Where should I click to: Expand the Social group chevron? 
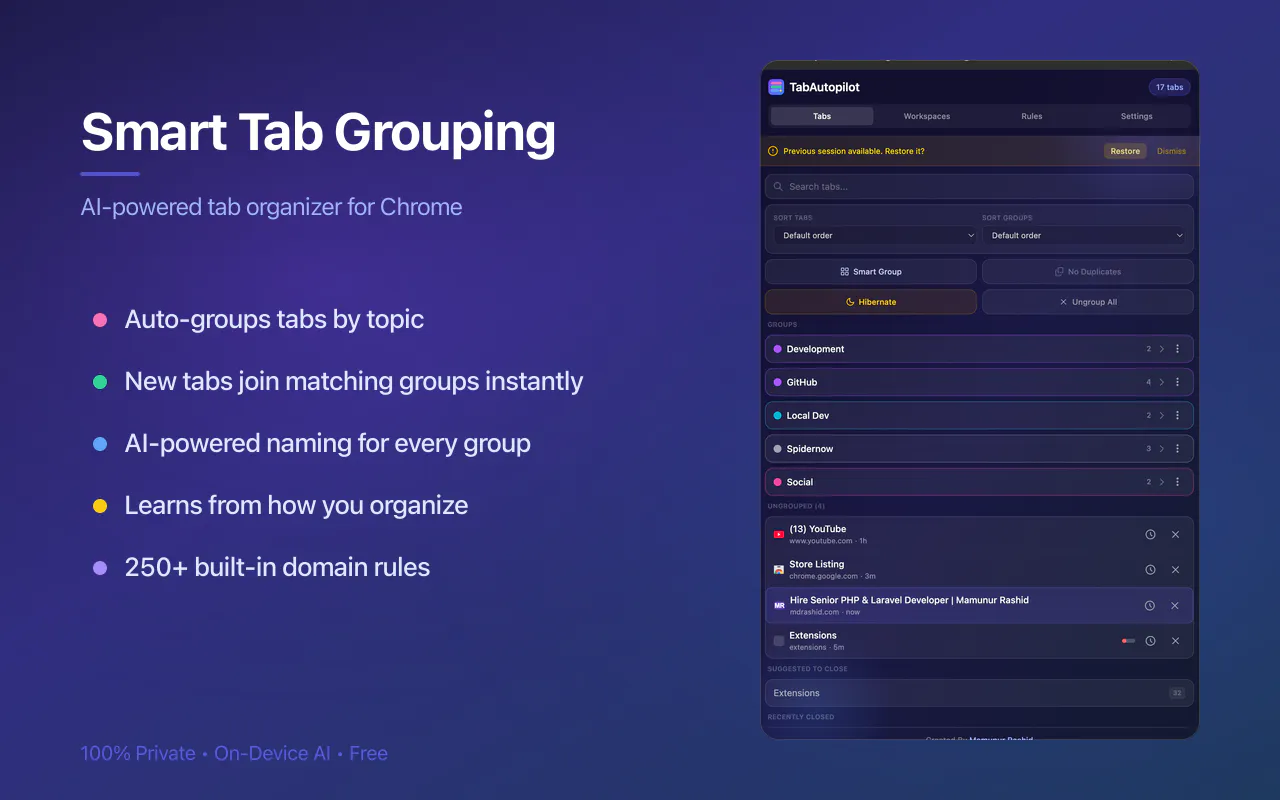tap(1162, 482)
